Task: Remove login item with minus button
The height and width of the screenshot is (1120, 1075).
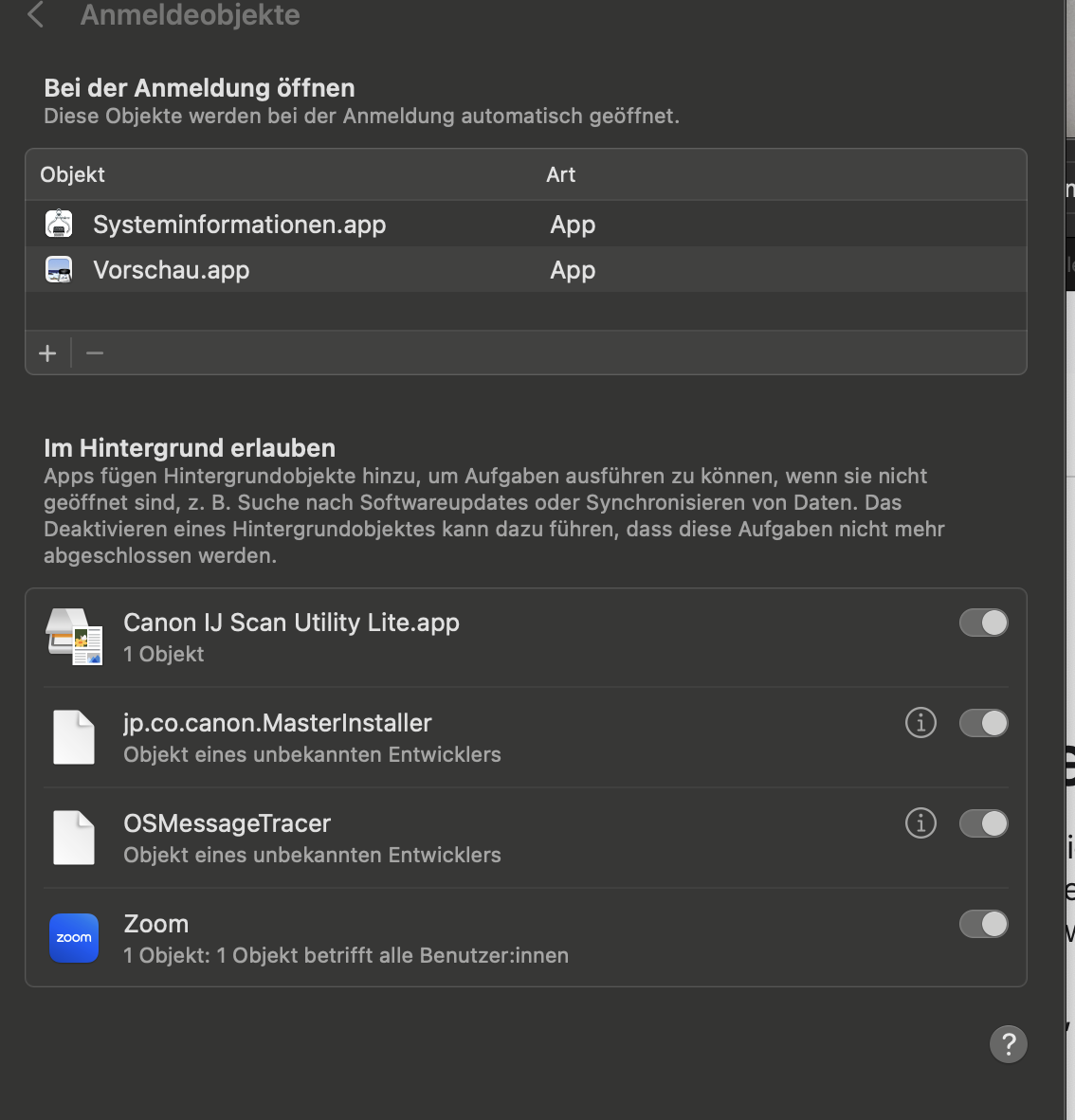Action: (x=95, y=353)
